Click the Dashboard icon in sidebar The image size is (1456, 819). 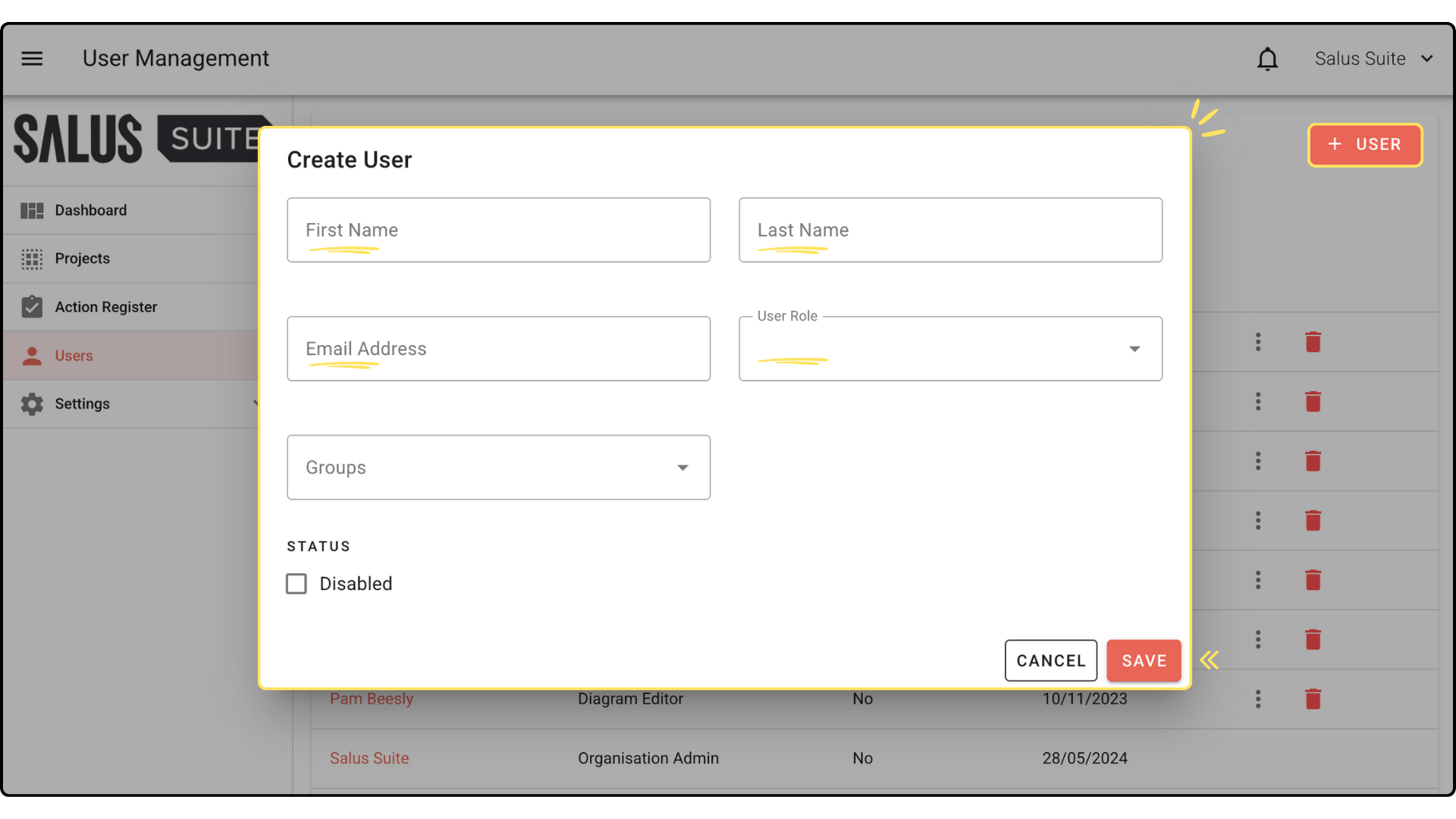click(x=32, y=211)
